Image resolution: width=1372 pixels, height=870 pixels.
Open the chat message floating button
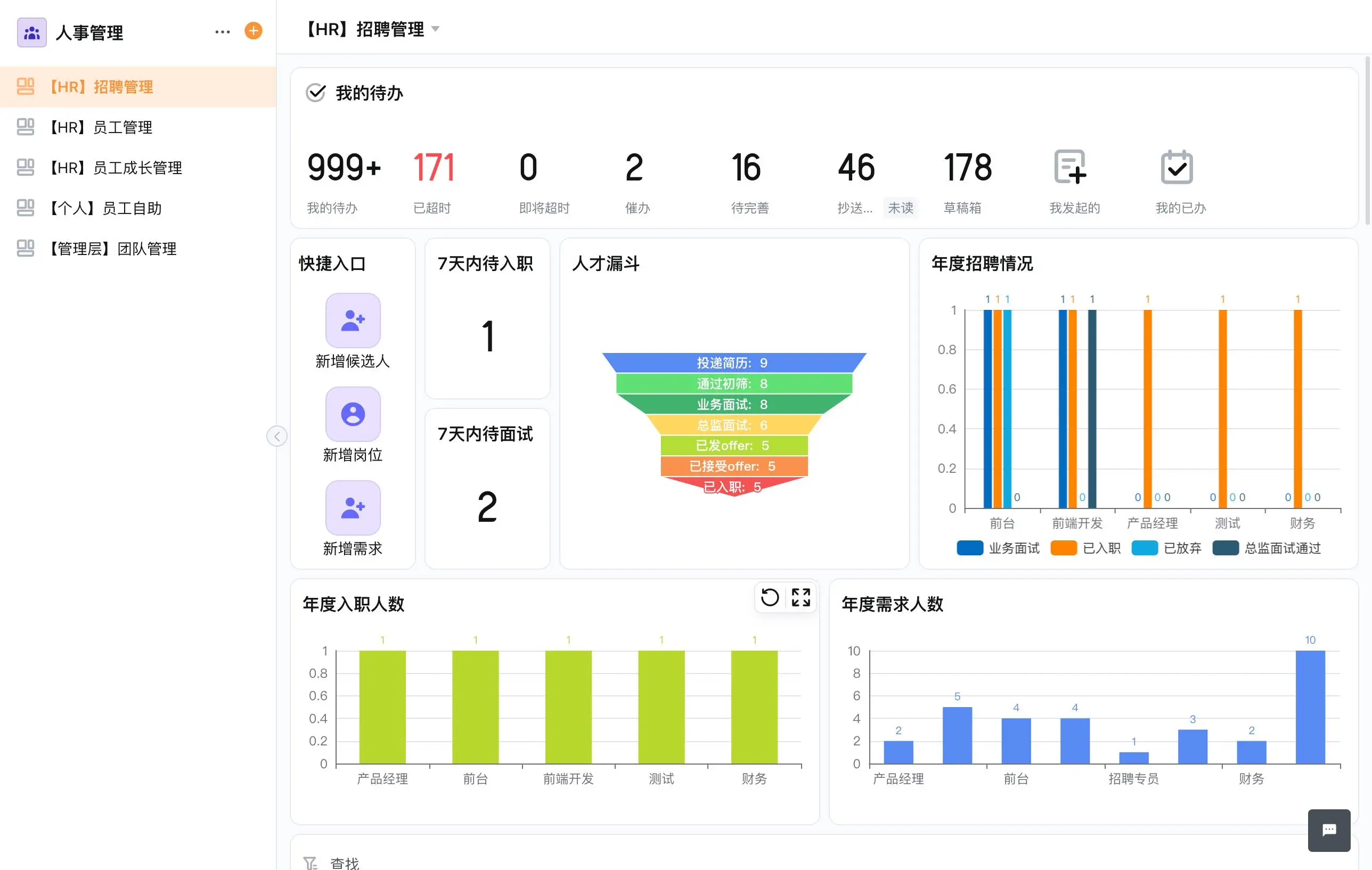pyautogui.click(x=1329, y=830)
